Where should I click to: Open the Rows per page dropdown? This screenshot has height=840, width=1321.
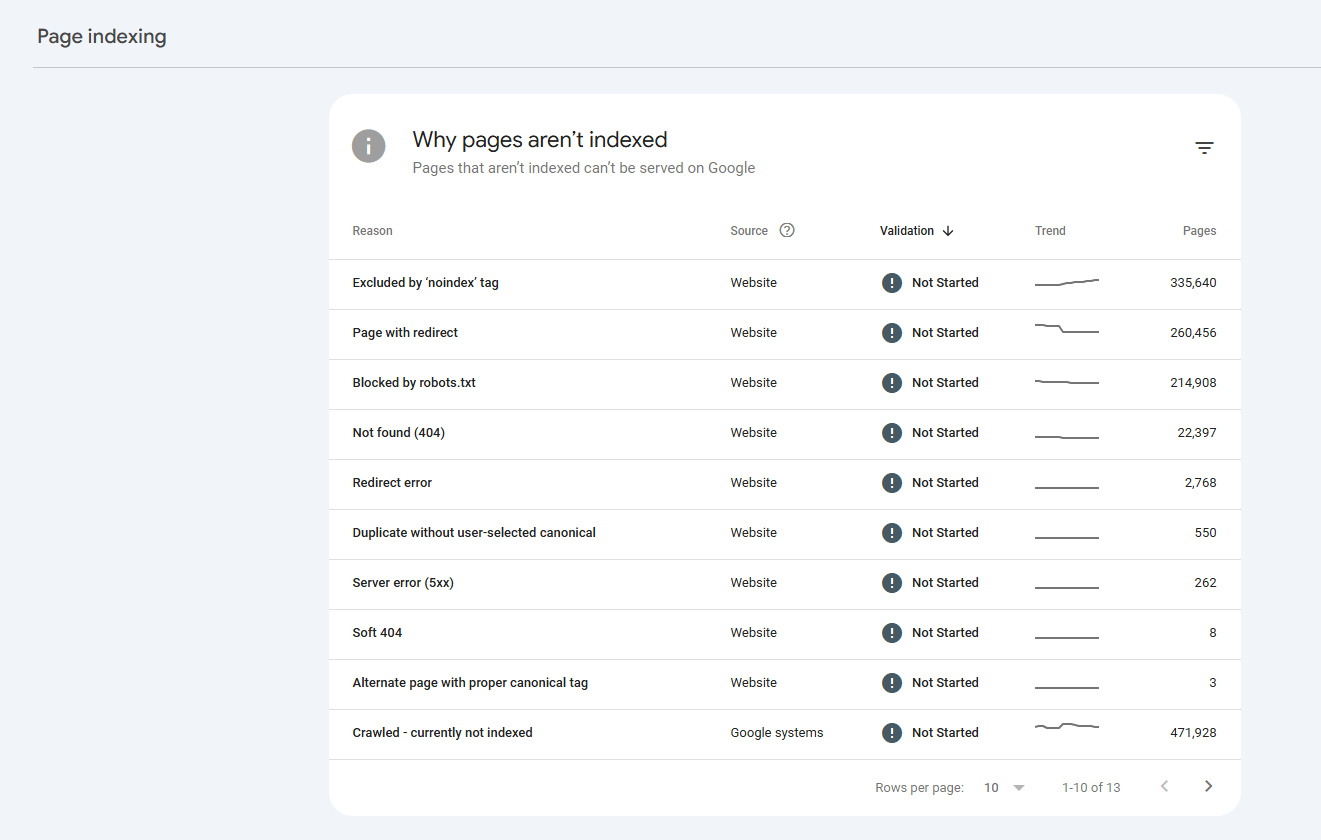coord(1005,788)
